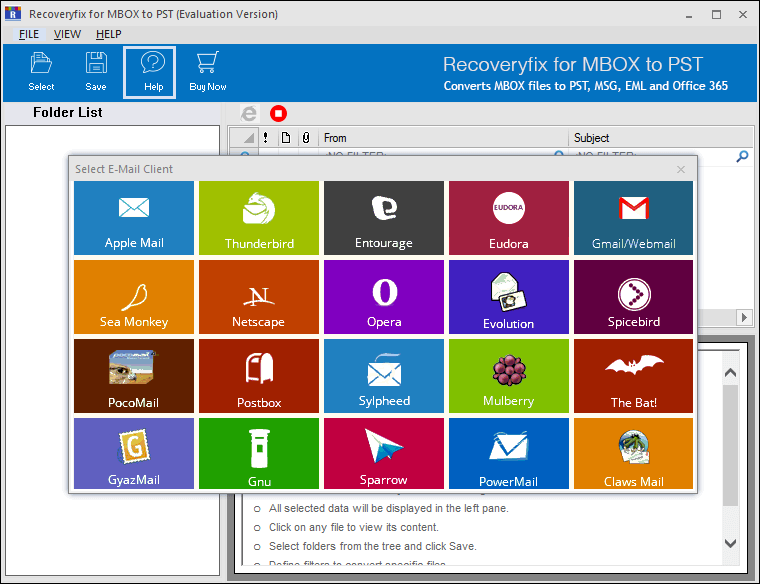Click the importance flag column header
The height and width of the screenshot is (584, 760).
click(x=266, y=138)
